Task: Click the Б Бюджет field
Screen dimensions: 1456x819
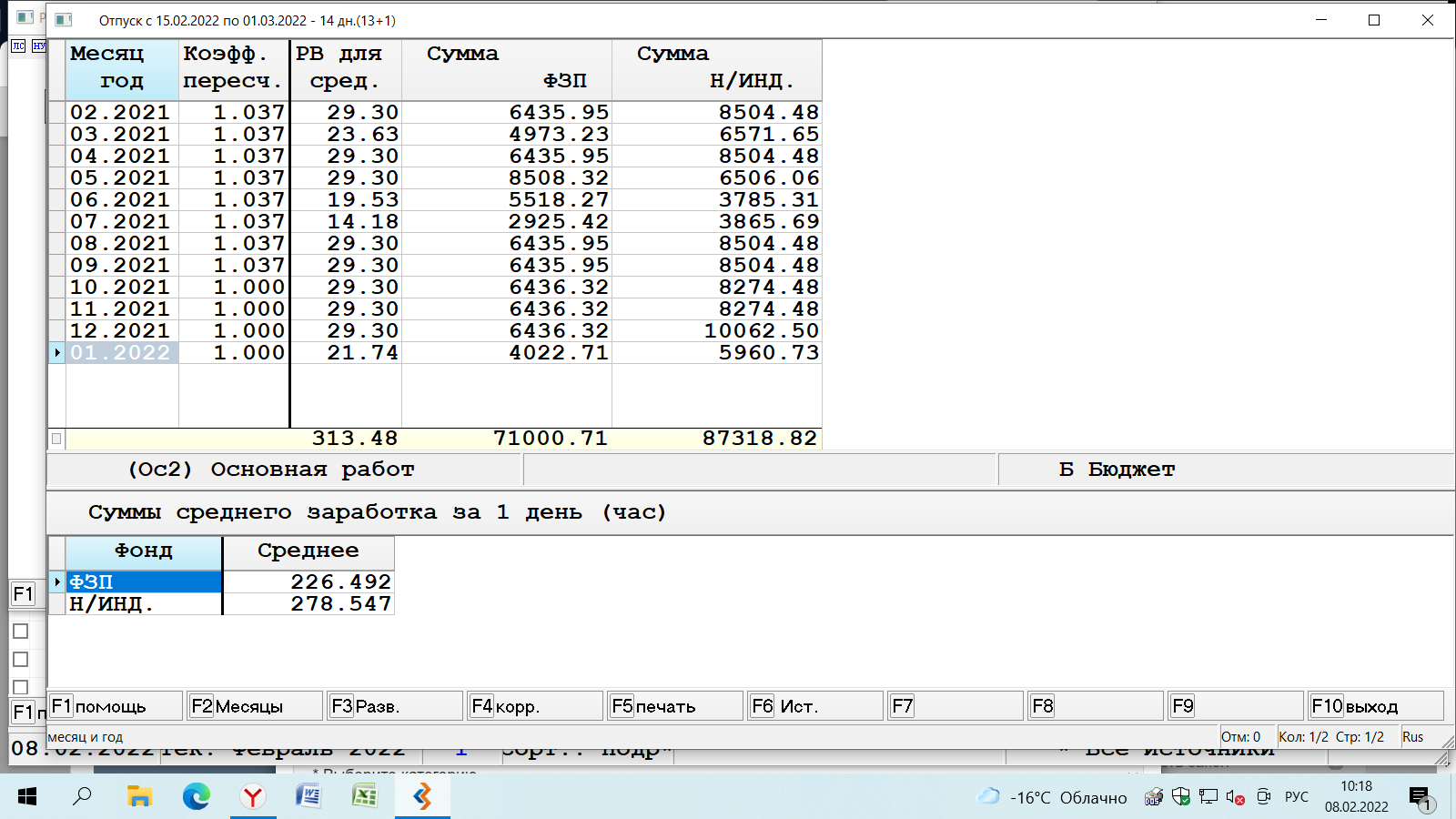Action: (1226, 470)
